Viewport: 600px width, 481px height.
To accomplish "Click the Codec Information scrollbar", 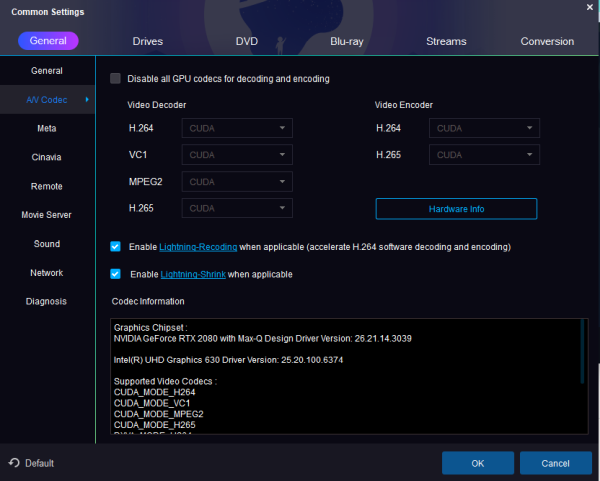I will click(x=583, y=352).
